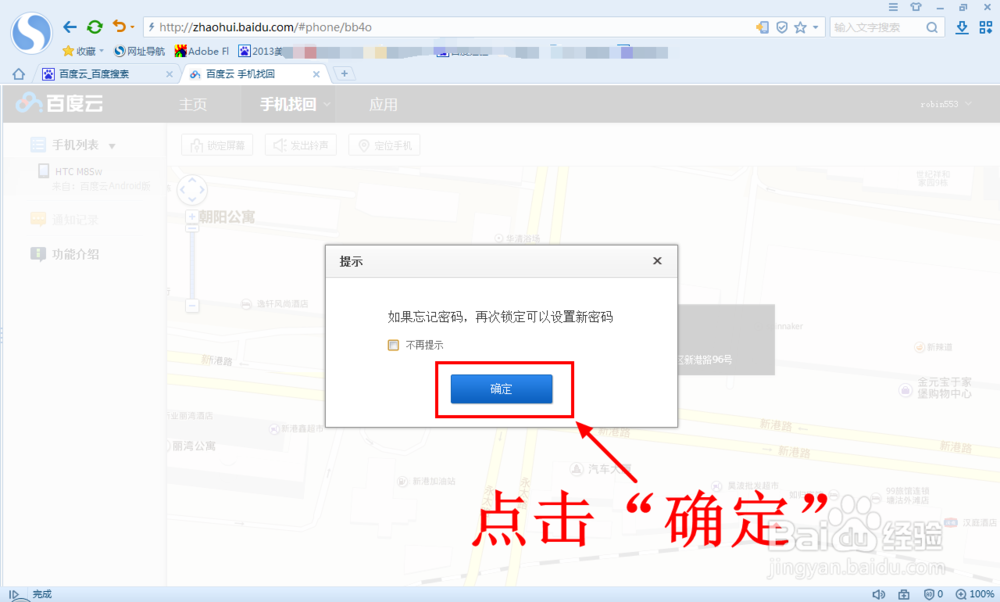Viewport: 1000px width, 602px height.
Task: Enable the 不再提示 checkbox
Action: coord(394,343)
